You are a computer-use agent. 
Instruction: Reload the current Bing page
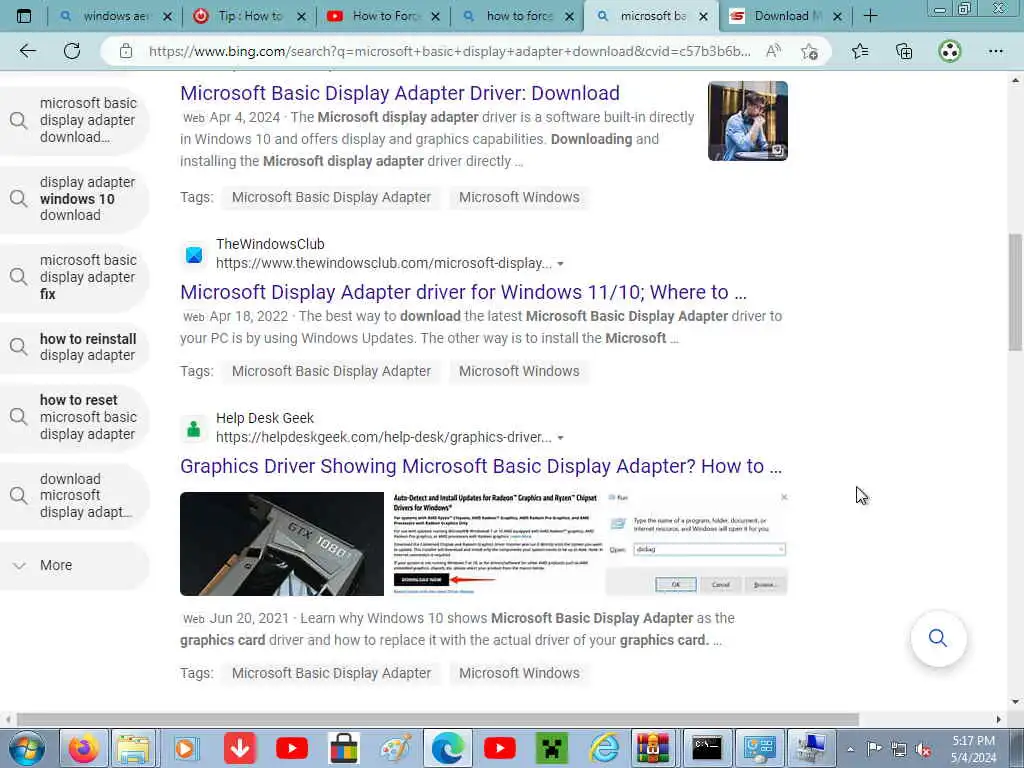(x=72, y=51)
